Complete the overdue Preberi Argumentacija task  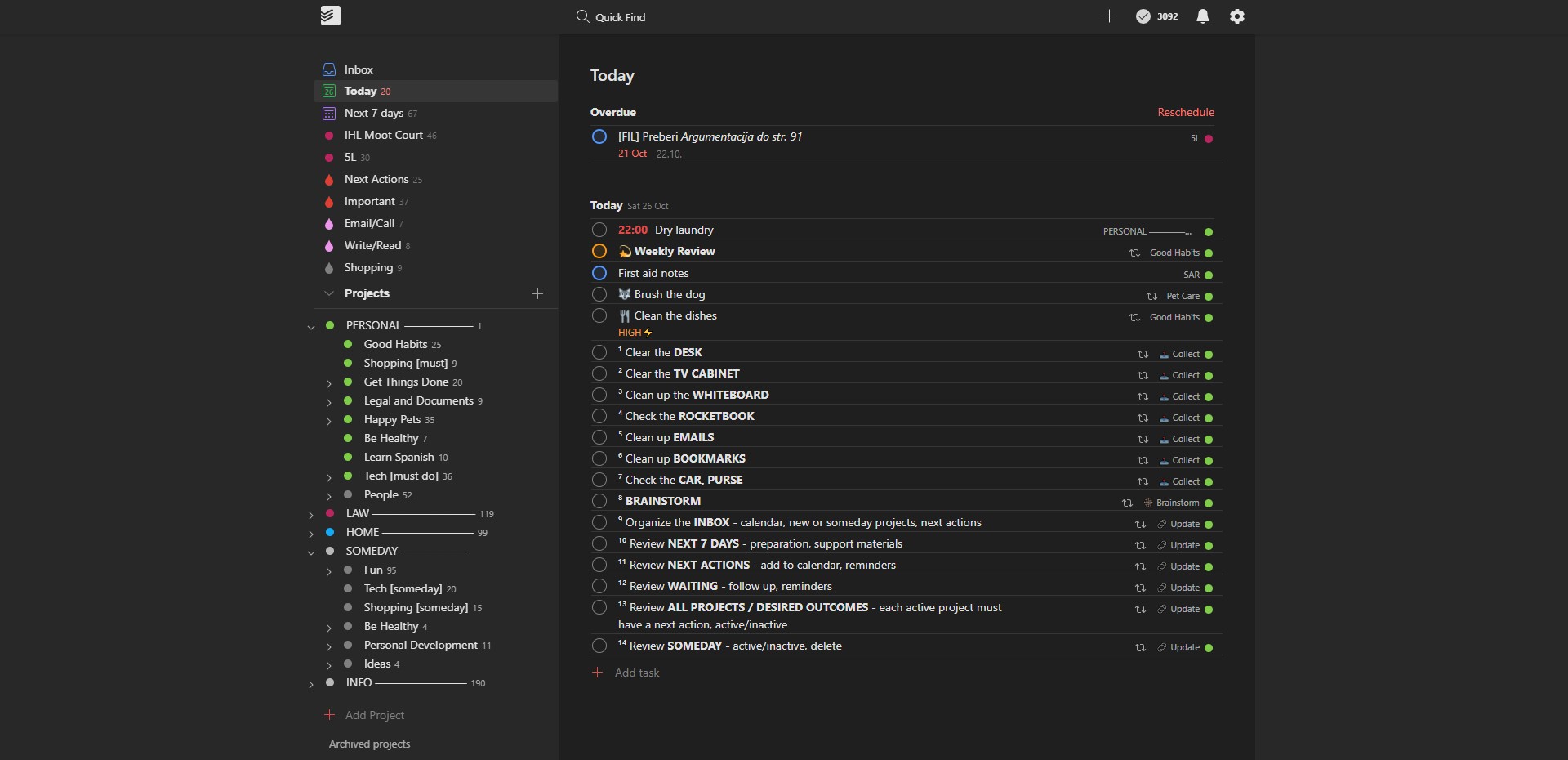point(599,136)
